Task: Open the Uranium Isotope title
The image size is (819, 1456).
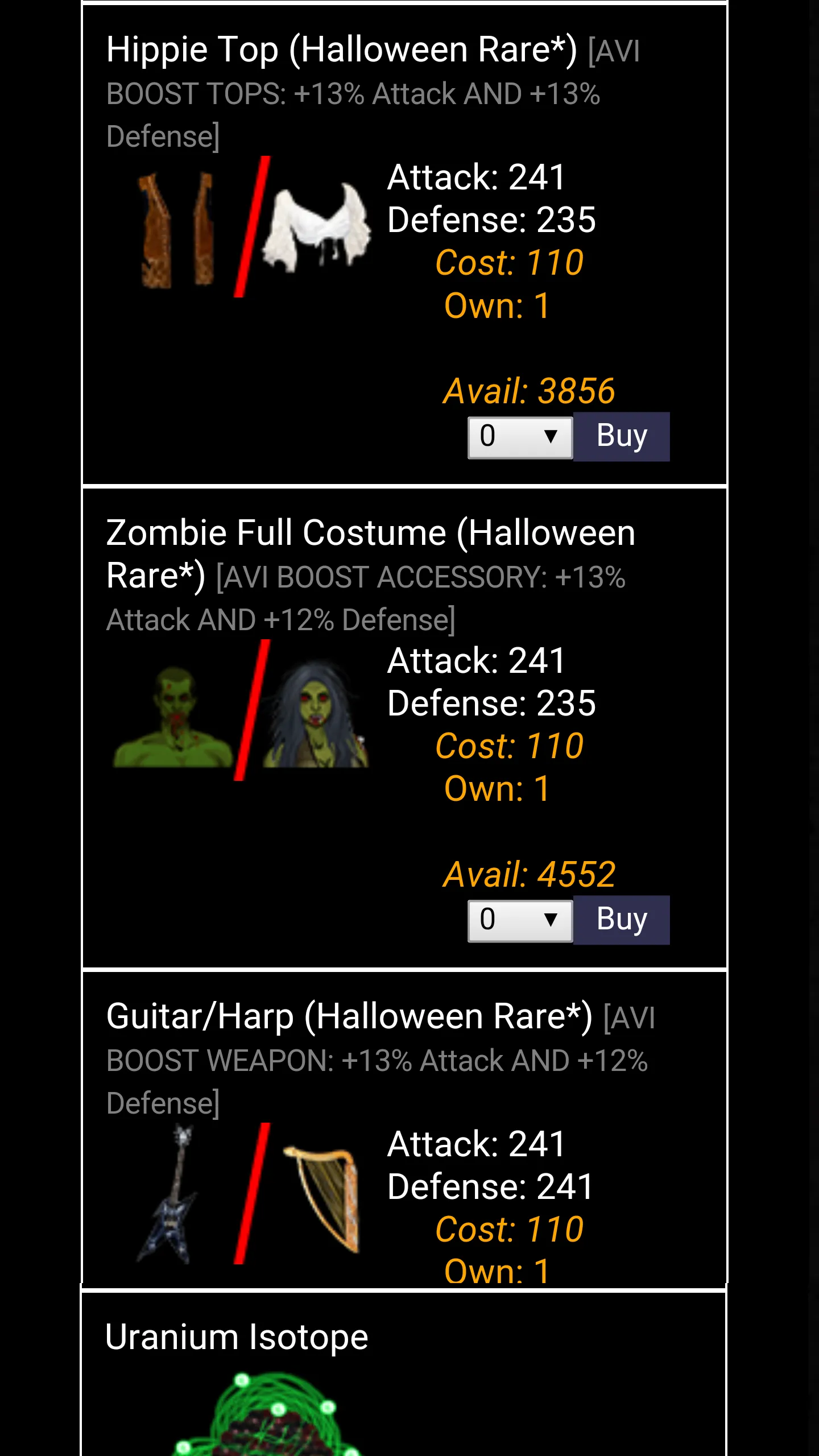Action: click(x=237, y=1337)
